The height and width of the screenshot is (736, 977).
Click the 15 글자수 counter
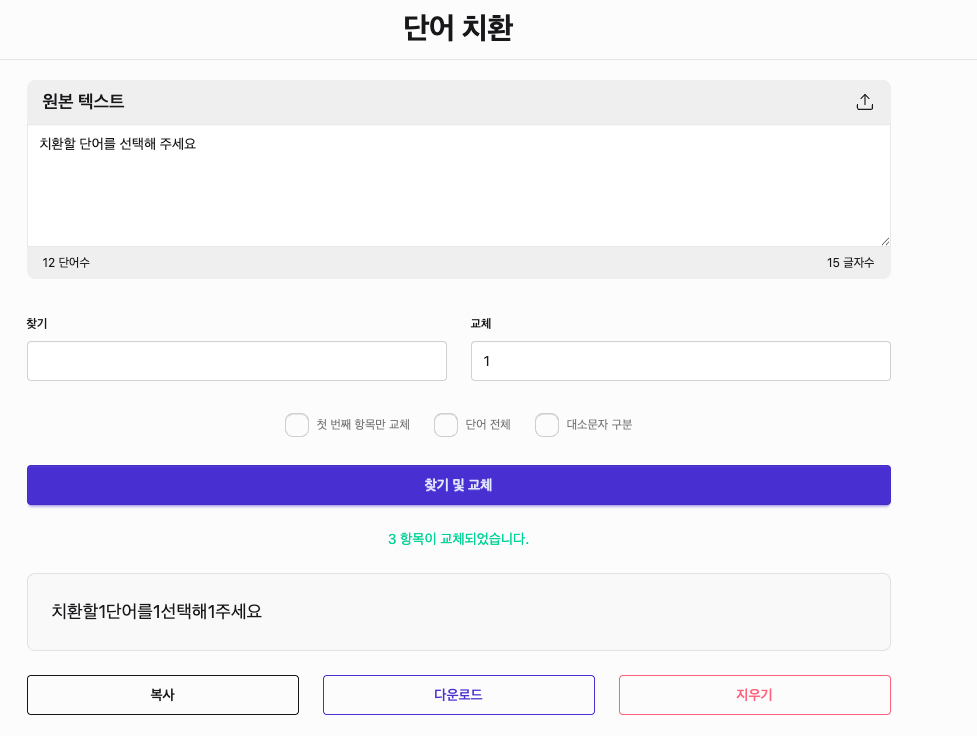coord(850,263)
